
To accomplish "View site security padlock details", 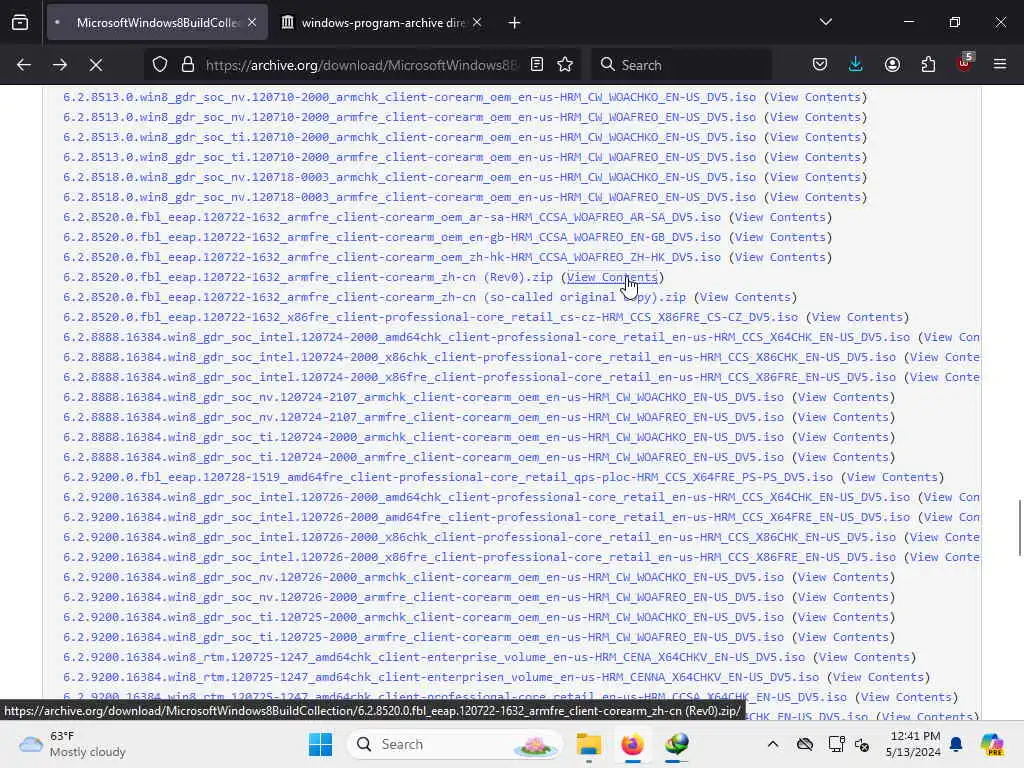I will [x=188, y=65].
